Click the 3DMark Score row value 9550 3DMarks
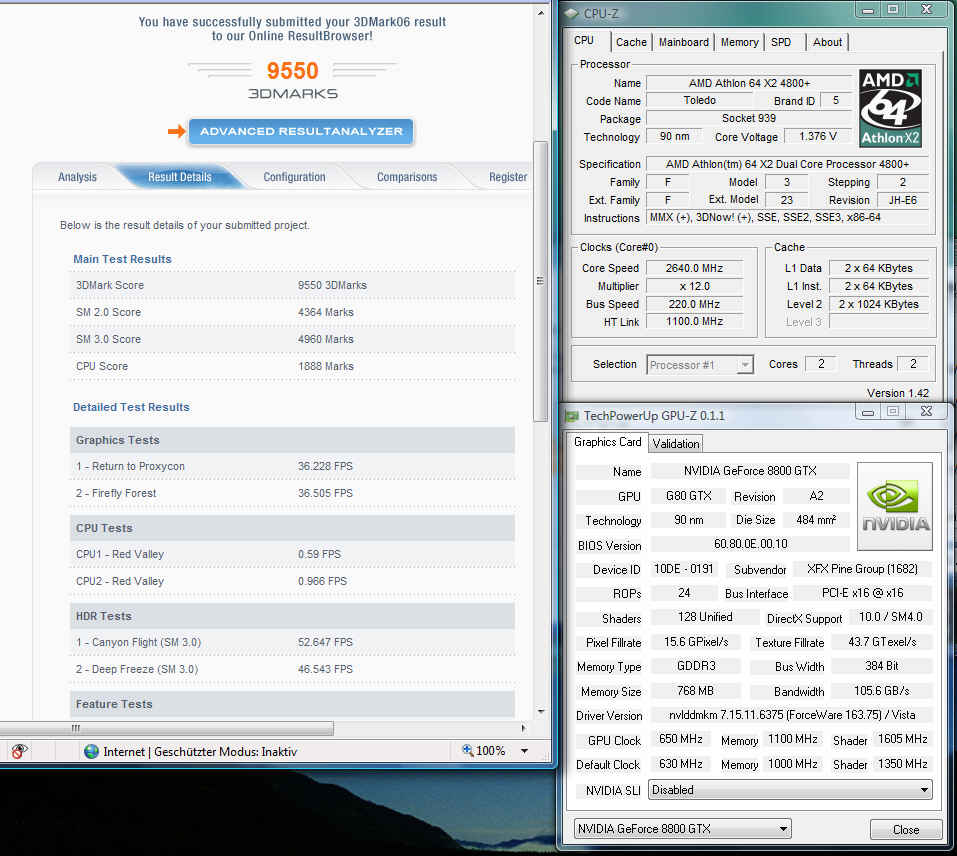 point(332,286)
